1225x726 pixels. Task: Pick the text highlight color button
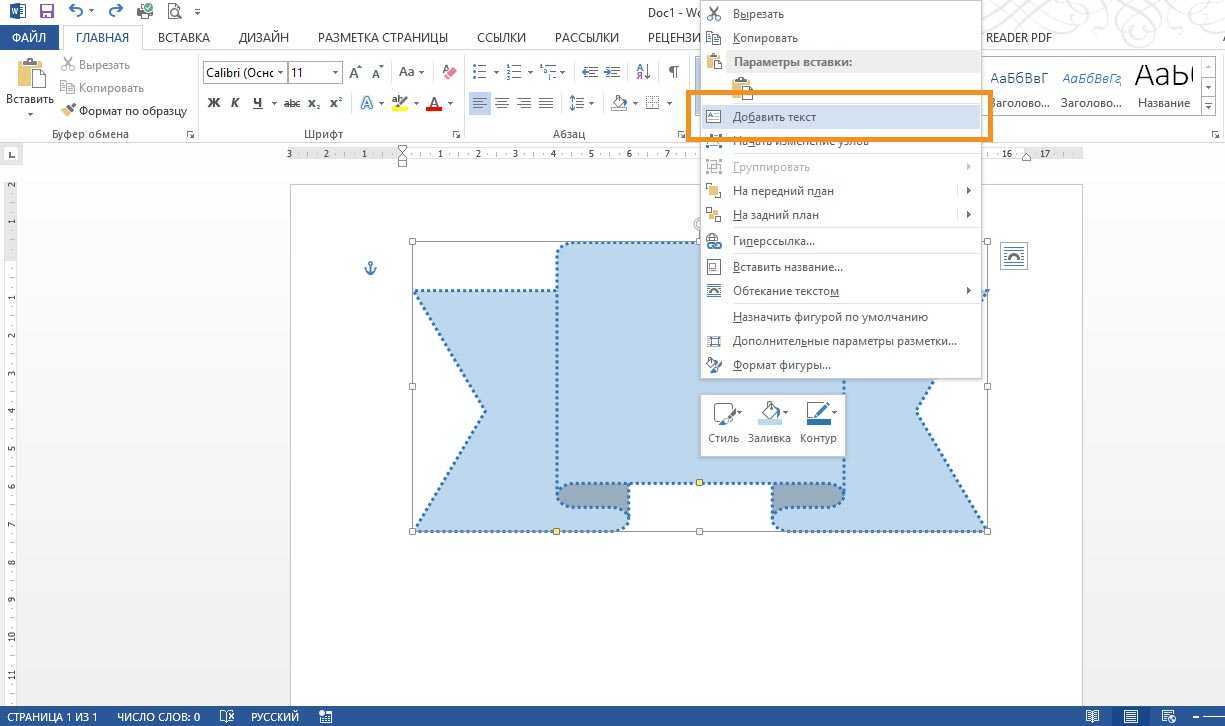[x=400, y=103]
